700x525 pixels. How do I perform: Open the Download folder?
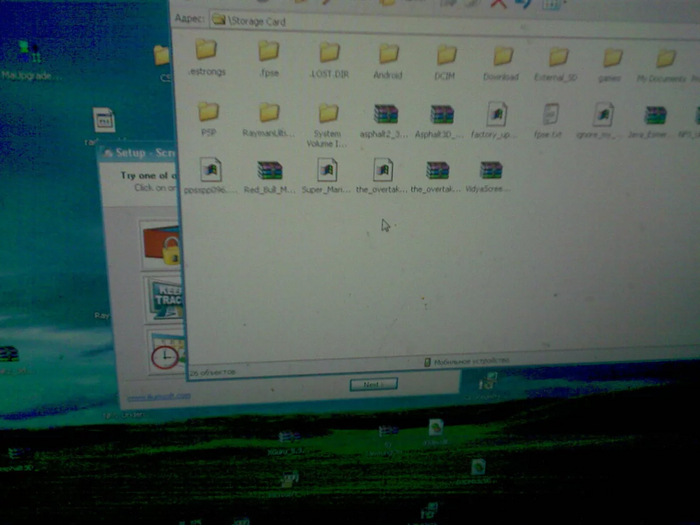click(x=501, y=64)
